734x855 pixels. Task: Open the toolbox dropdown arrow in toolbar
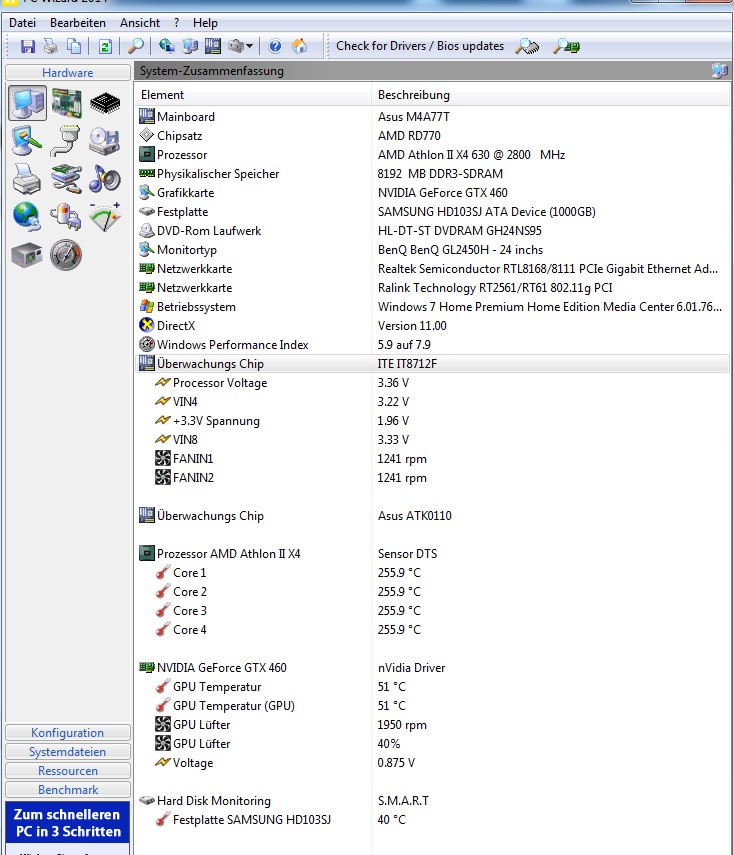(x=249, y=46)
